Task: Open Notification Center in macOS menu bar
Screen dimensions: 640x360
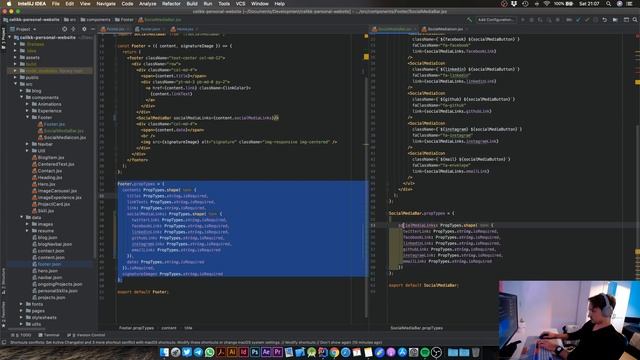Action: (x=629, y=4)
